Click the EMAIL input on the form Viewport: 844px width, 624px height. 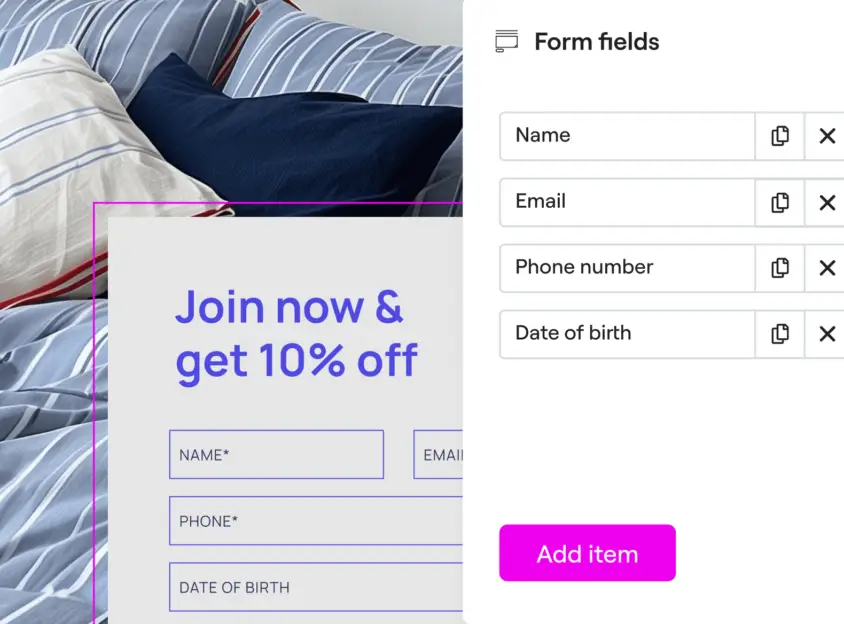[x=439, y=455]
